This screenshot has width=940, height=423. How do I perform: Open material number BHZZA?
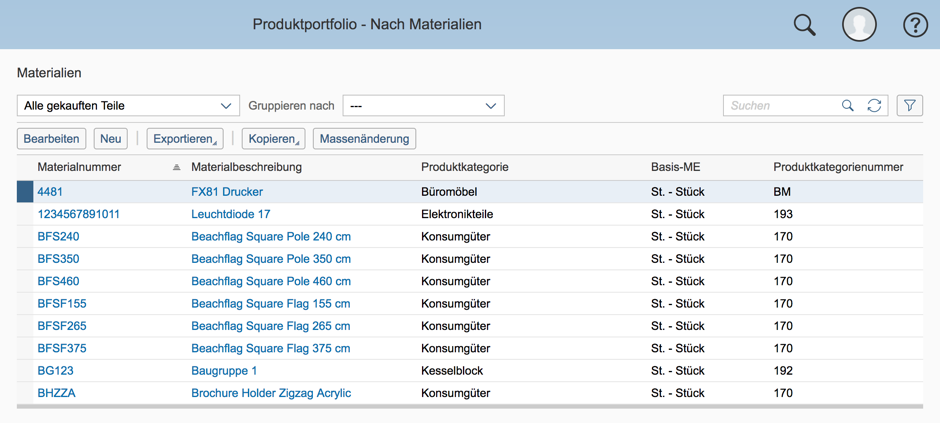coord(56,393)
